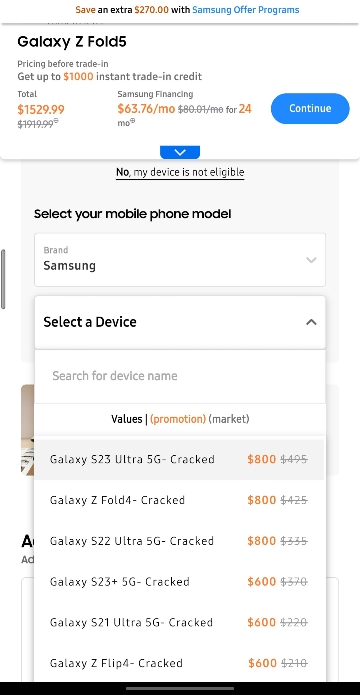The width and height of the screenshot is (360, 695).
Task: Expand the blue summary panel chevron
Action: [x=180, y=152]
